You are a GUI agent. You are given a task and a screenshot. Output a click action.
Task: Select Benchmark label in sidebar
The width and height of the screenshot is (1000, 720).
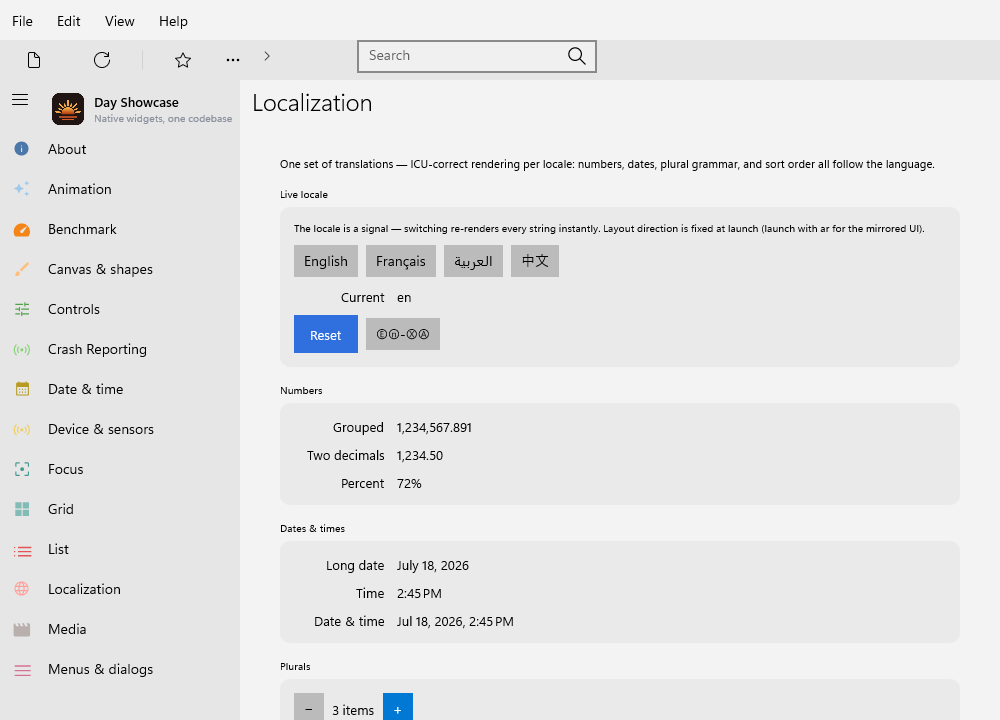point(82,230)
